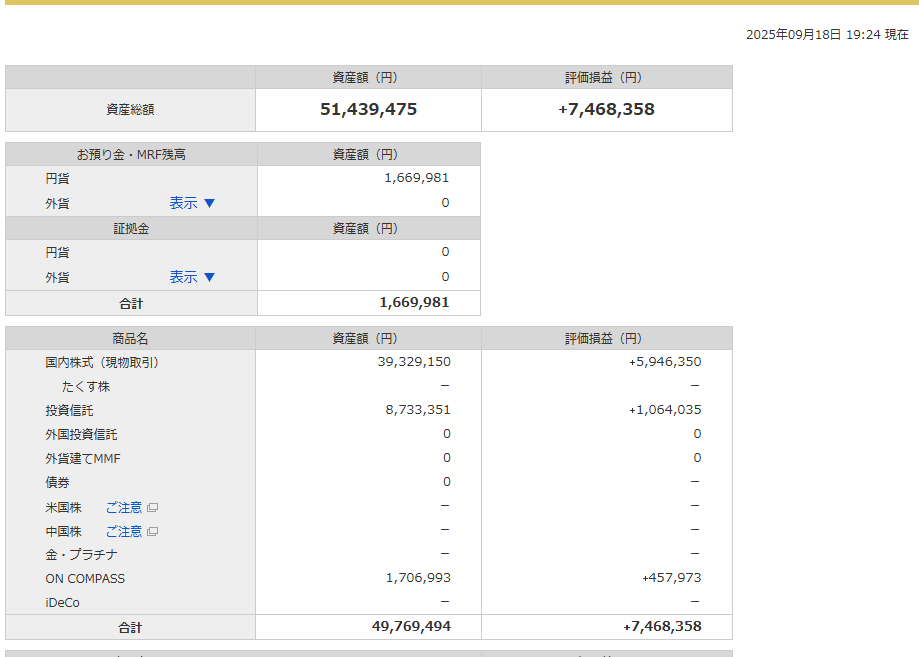This screenshot has height=657, width=919.
Task: Select the 資産総額 row label
Action: pyautogui.click(x=130, y=110)
